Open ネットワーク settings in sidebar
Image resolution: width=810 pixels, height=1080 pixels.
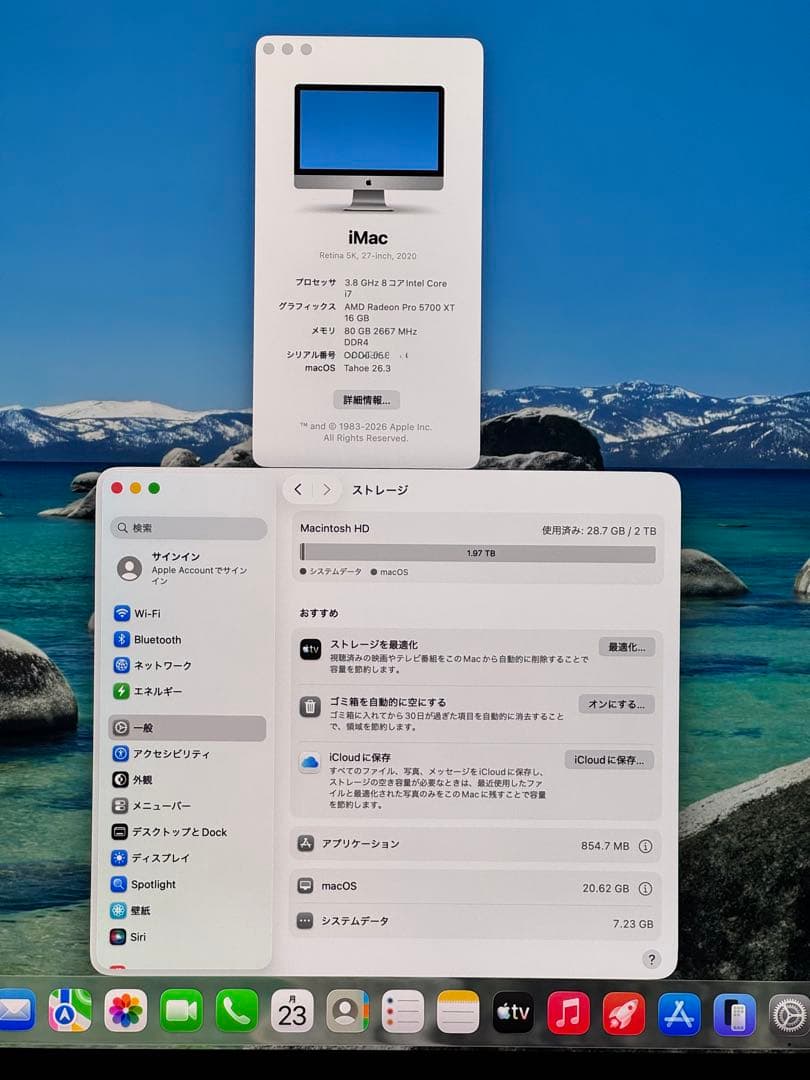[153, 665]
